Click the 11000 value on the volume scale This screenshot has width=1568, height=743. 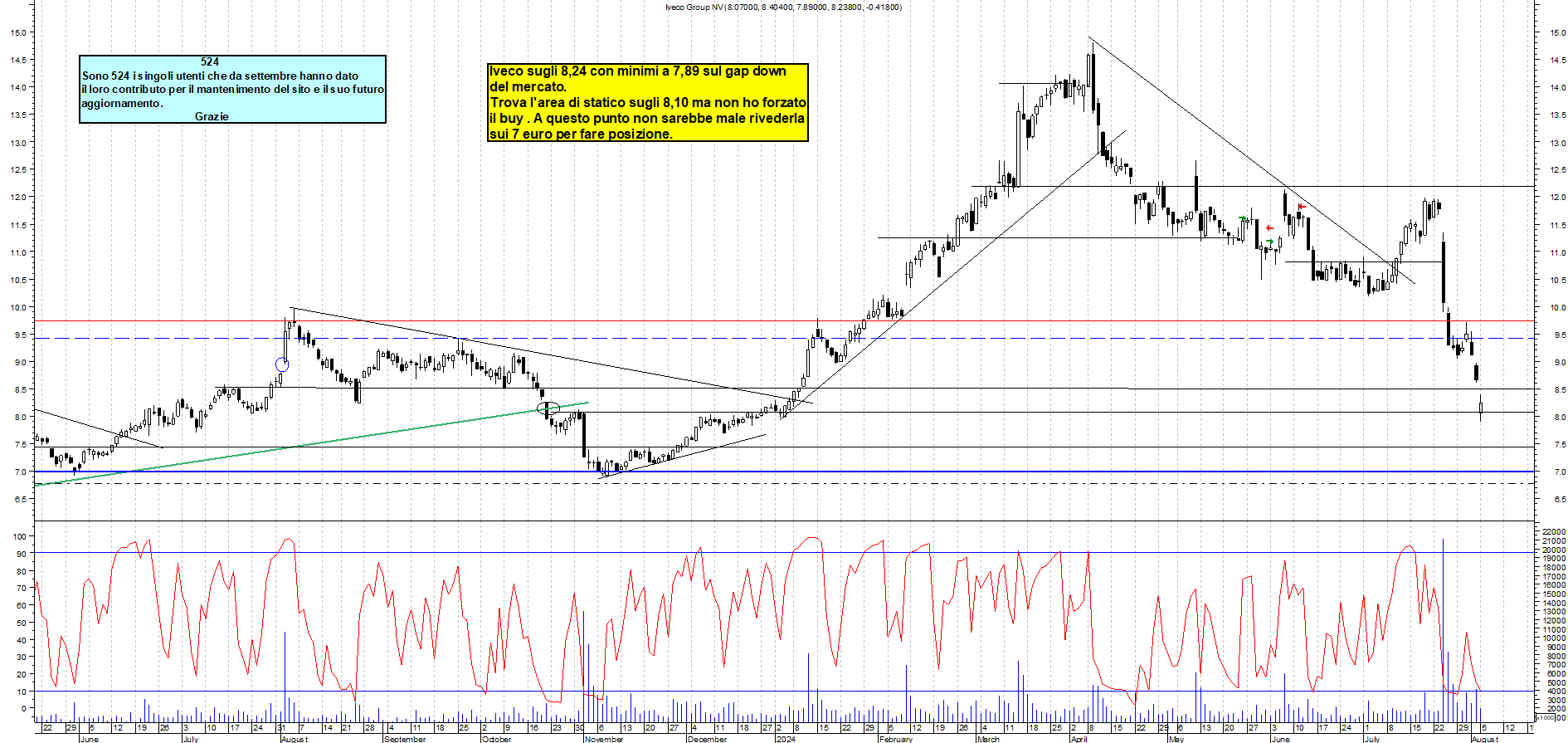(x=1553, y=630)
